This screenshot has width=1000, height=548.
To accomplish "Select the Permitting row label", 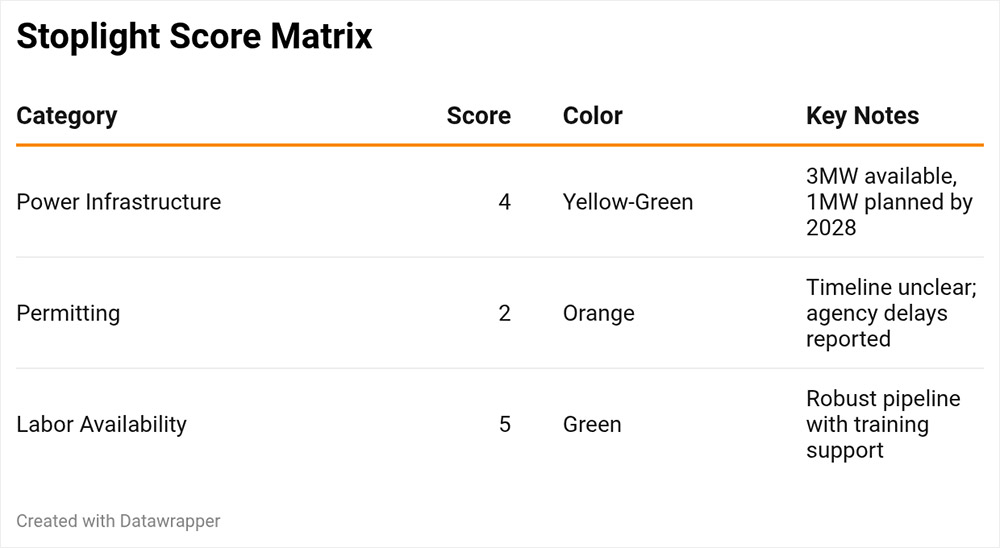I will [68, 313].
